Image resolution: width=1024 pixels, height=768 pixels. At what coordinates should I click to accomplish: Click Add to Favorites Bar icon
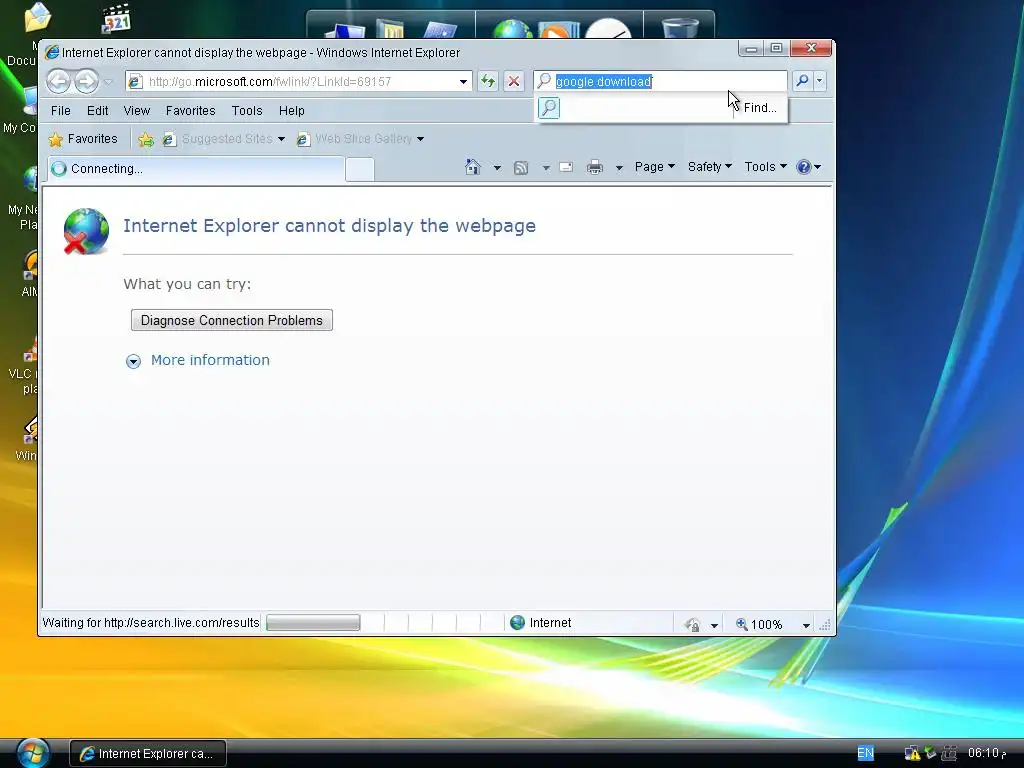pyautogui.click(x=146, y=139)
